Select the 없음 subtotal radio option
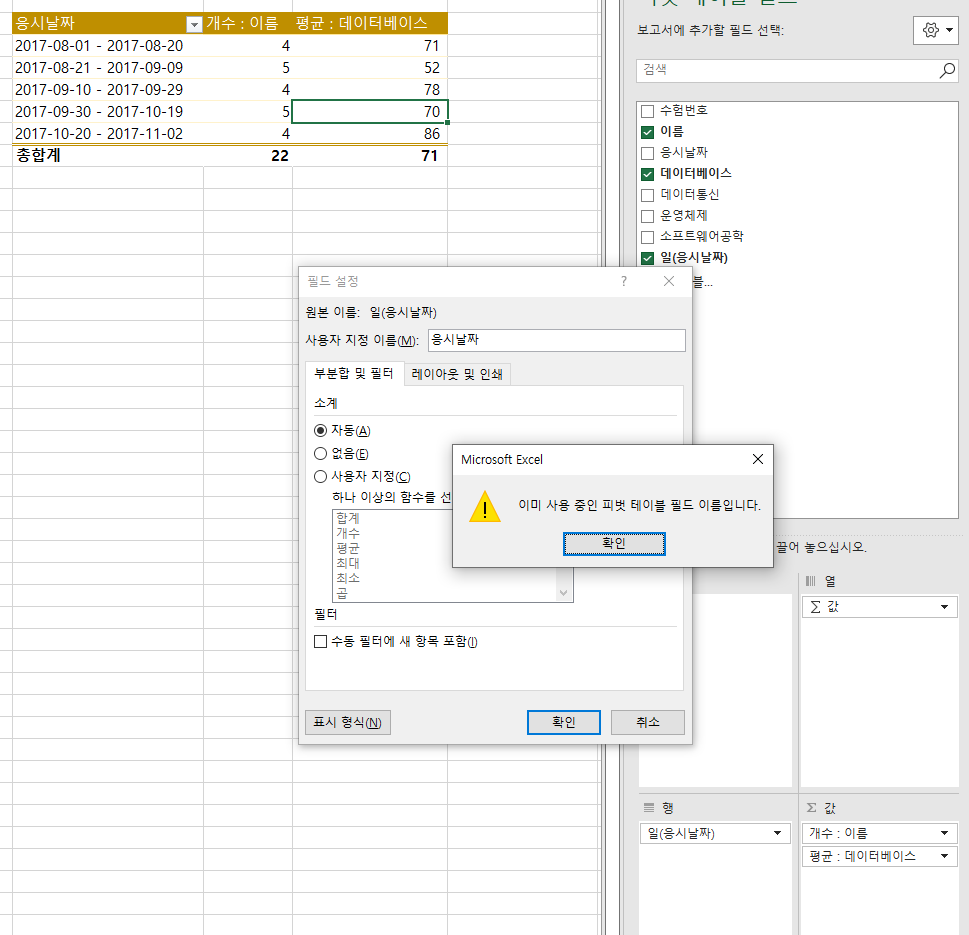Image resolution: width=969 pixels, height=935 pixels. click(321, 454)
